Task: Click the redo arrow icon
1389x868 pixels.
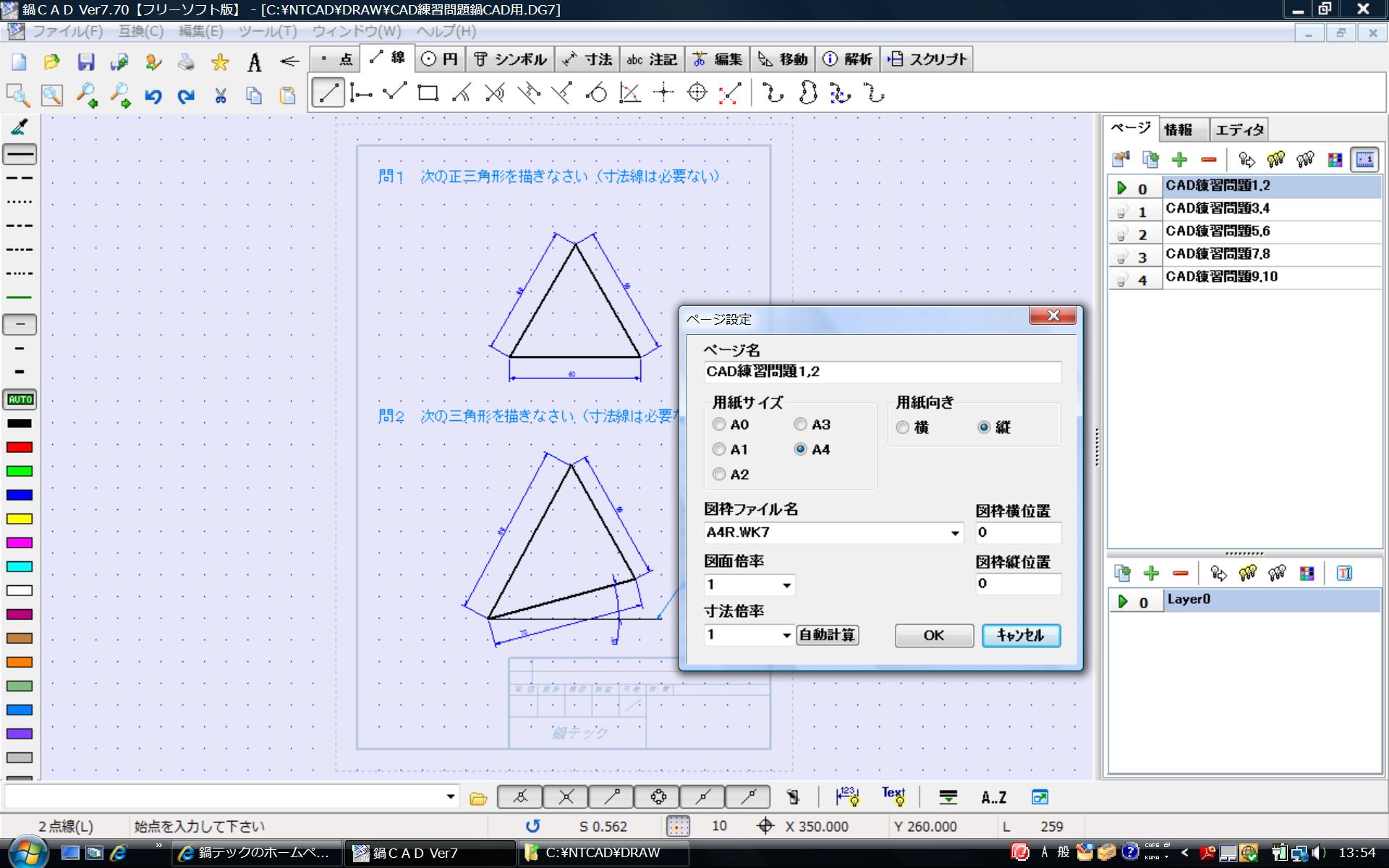Action: tap(187, 95)
